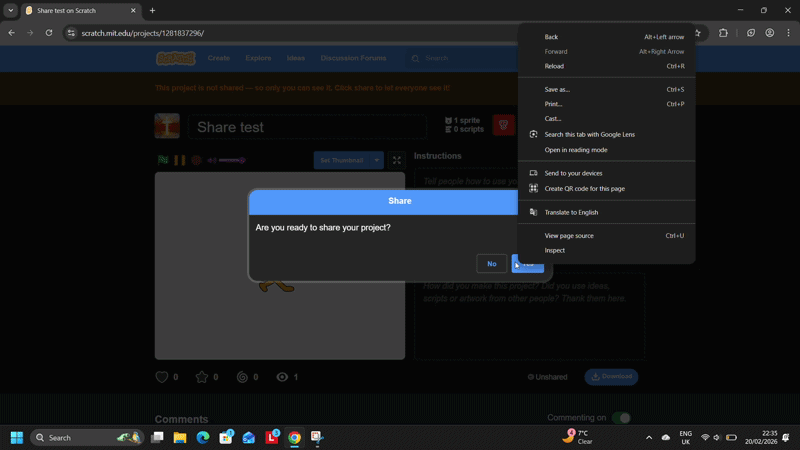Image resolution: width=800 pixels, height=450 pixels.
Task: Click the remix spiral icon
Action: point(242,377)
